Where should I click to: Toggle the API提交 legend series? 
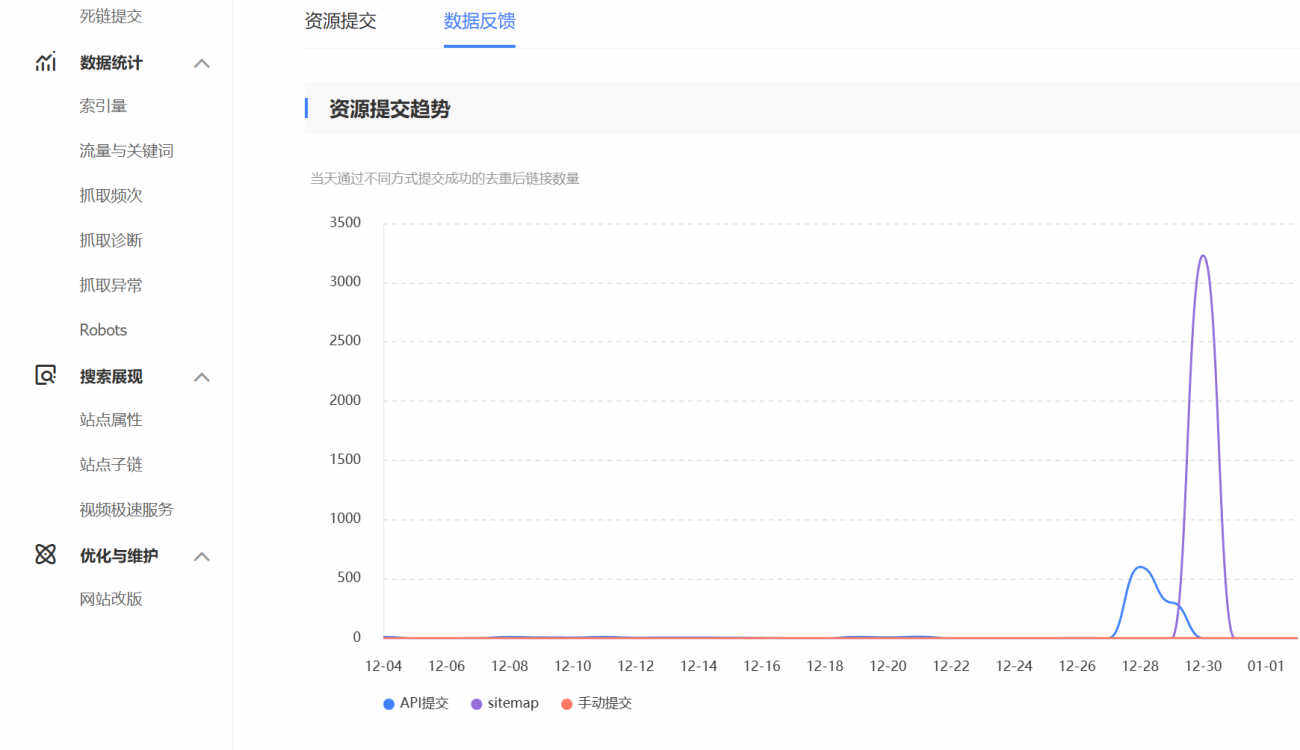click(416, 703)
